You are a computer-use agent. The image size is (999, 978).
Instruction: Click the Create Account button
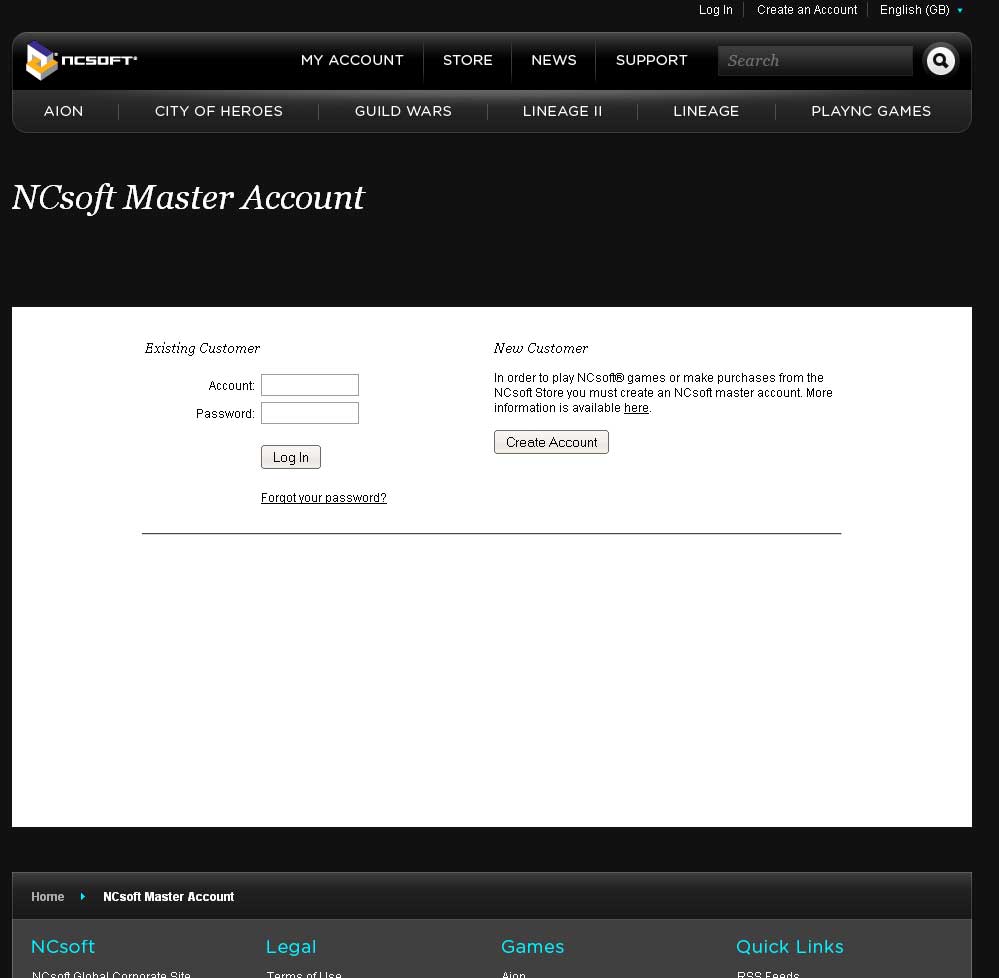tap(551, 442)
